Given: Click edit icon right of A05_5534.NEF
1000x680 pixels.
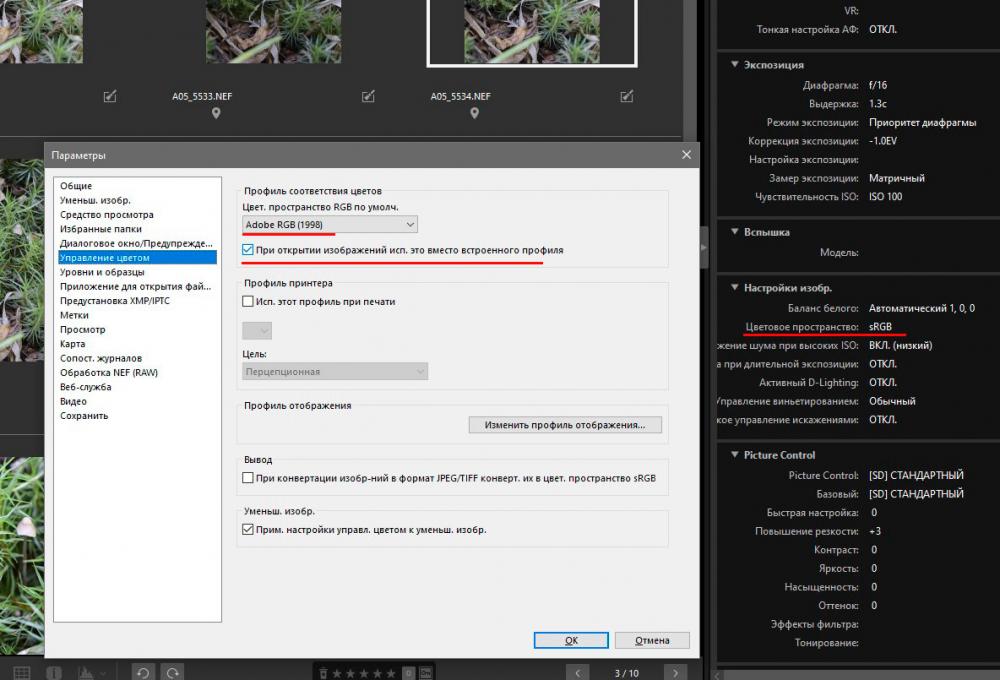Looking at the screenshot, I should (x=626, y=96).
